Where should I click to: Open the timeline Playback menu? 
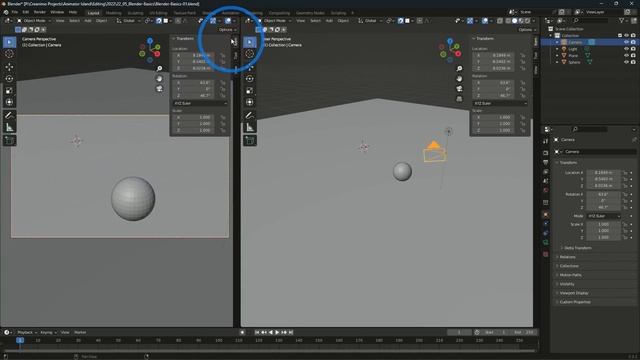click(x=27, y=332)
